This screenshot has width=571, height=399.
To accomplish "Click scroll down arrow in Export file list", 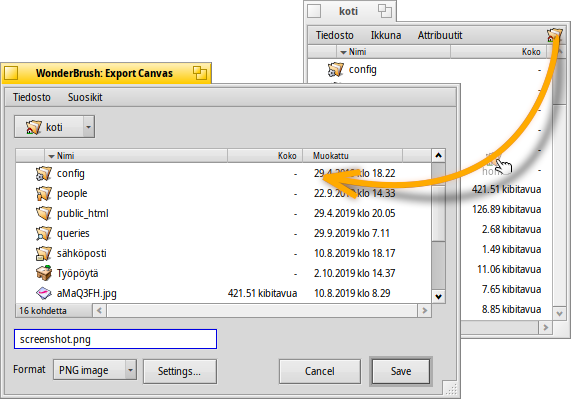I will 438,296.
